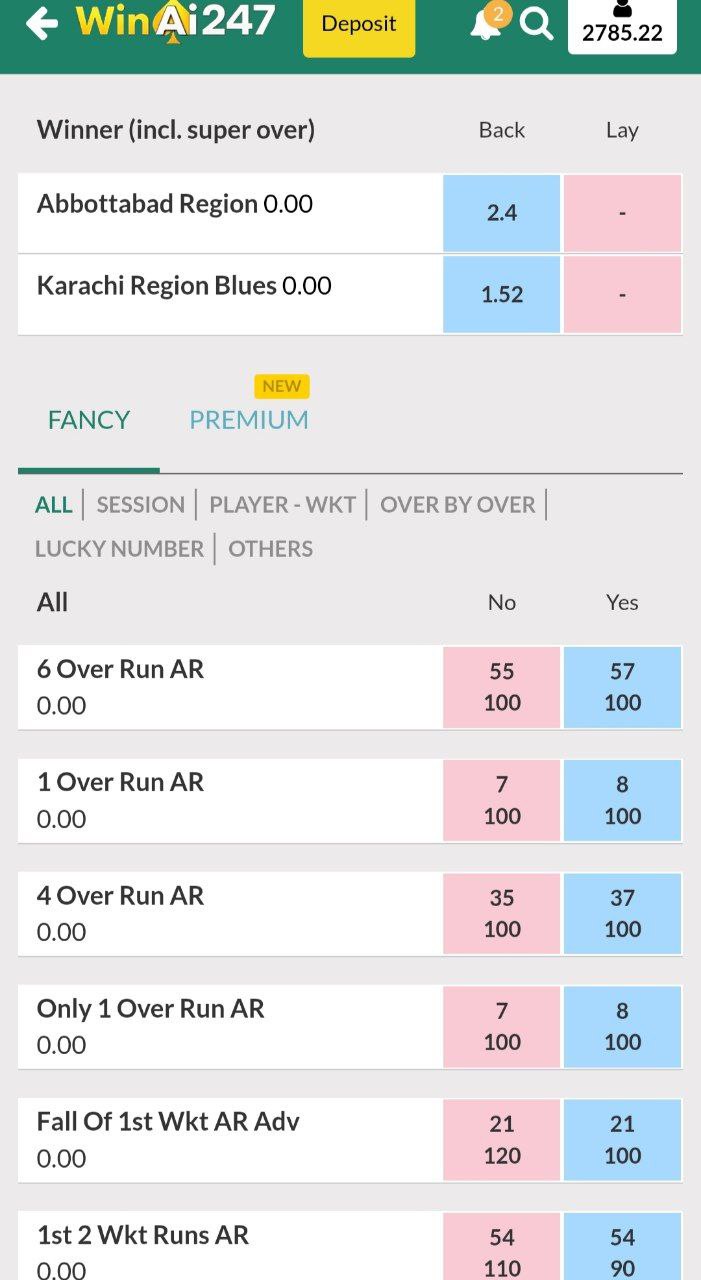
Task: Switch to the FANCY tab
Action: pos(89,420)
